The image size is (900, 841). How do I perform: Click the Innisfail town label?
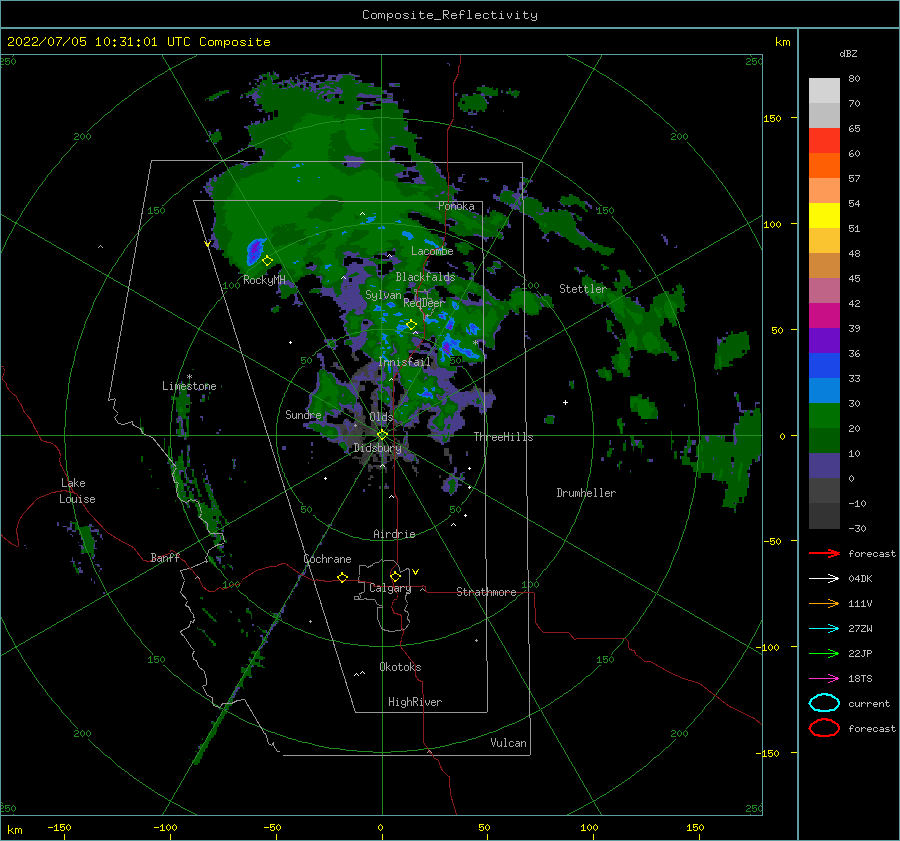(404, 362)
